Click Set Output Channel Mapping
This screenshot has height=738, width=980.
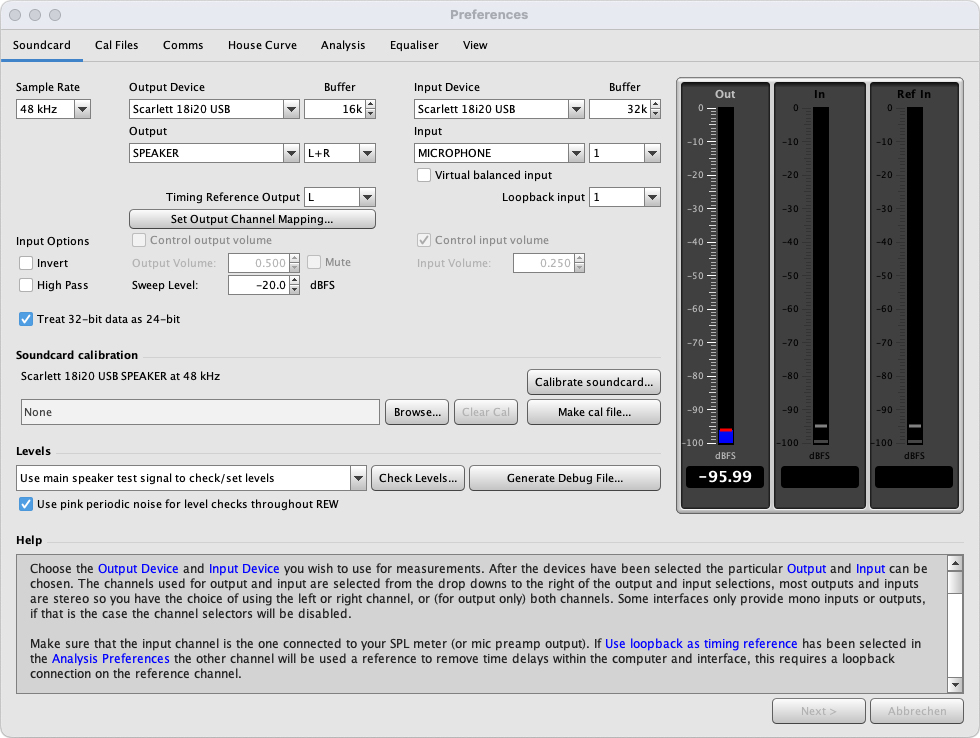pos(252,219)
